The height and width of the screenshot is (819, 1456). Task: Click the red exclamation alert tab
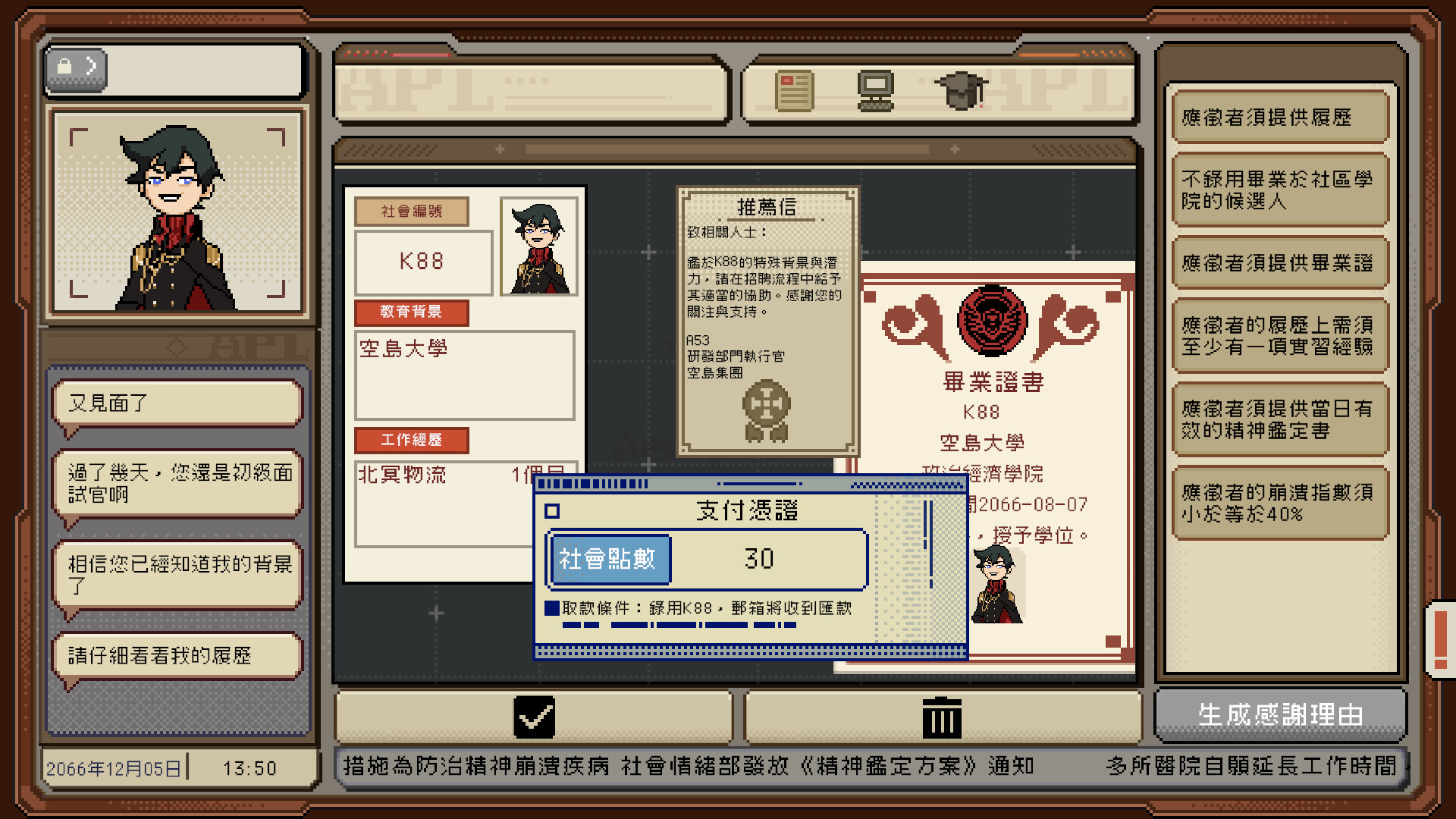(1441, 639)
